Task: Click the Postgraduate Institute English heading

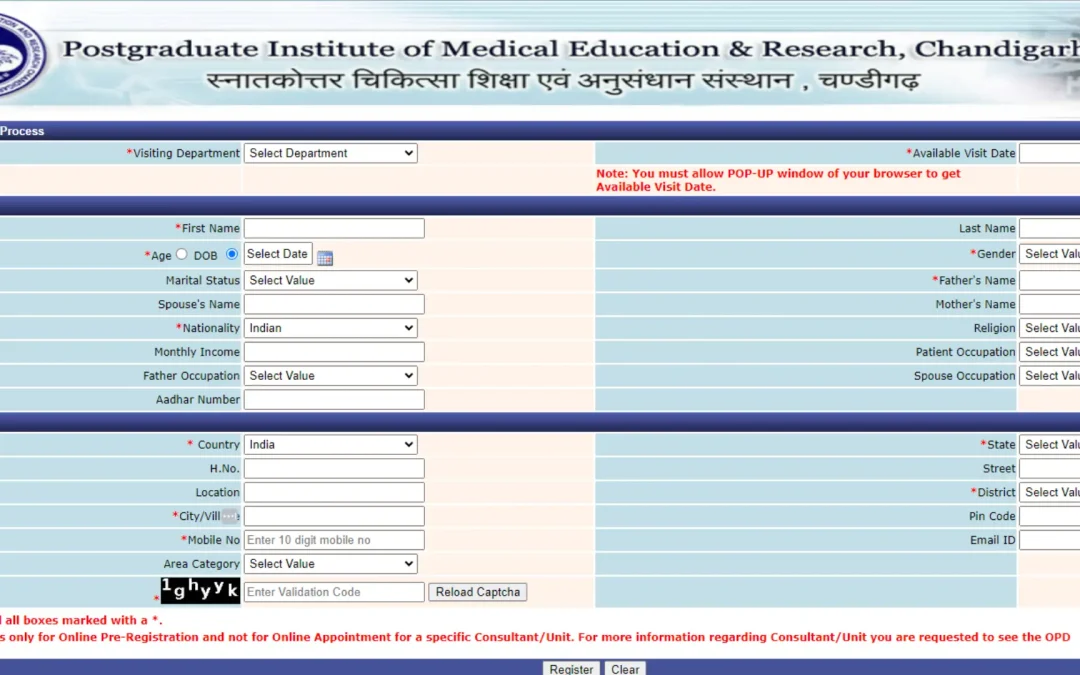Action: click(571, 49)
